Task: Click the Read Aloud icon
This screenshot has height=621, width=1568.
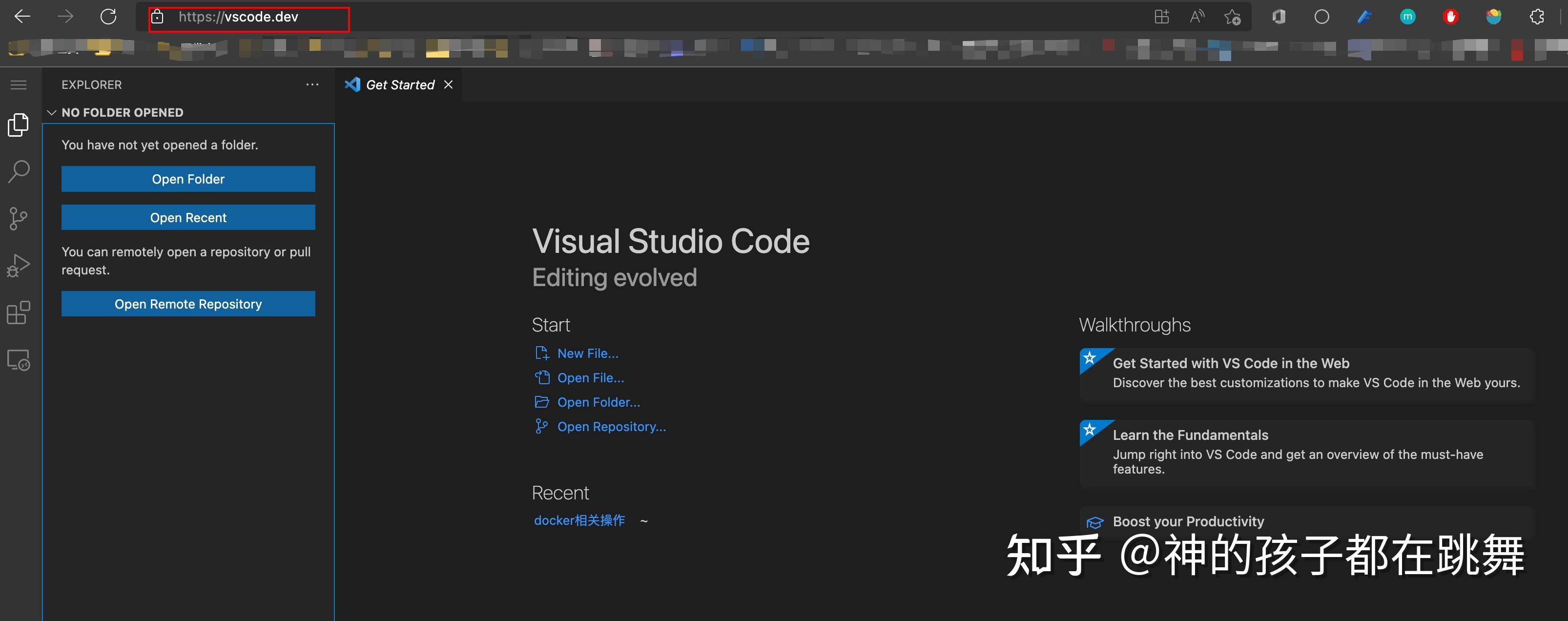Action: tap(1197, 17)
